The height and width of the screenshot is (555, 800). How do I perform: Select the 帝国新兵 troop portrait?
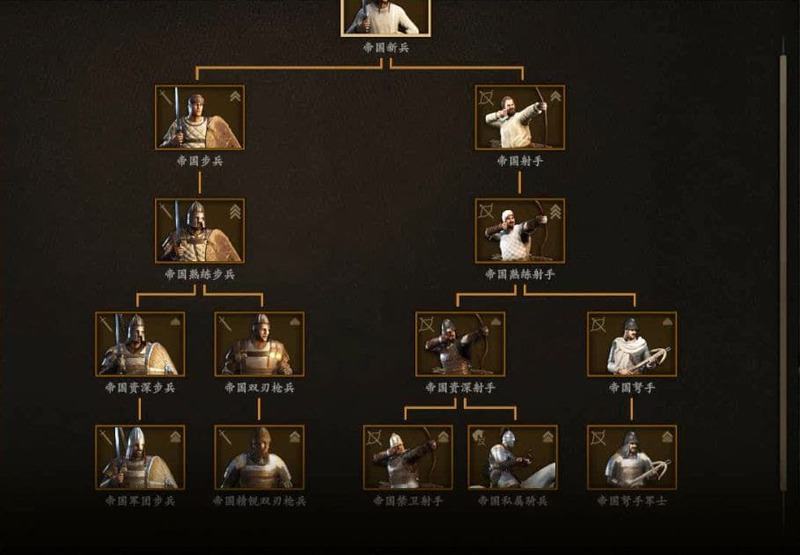tap(386, 17)
